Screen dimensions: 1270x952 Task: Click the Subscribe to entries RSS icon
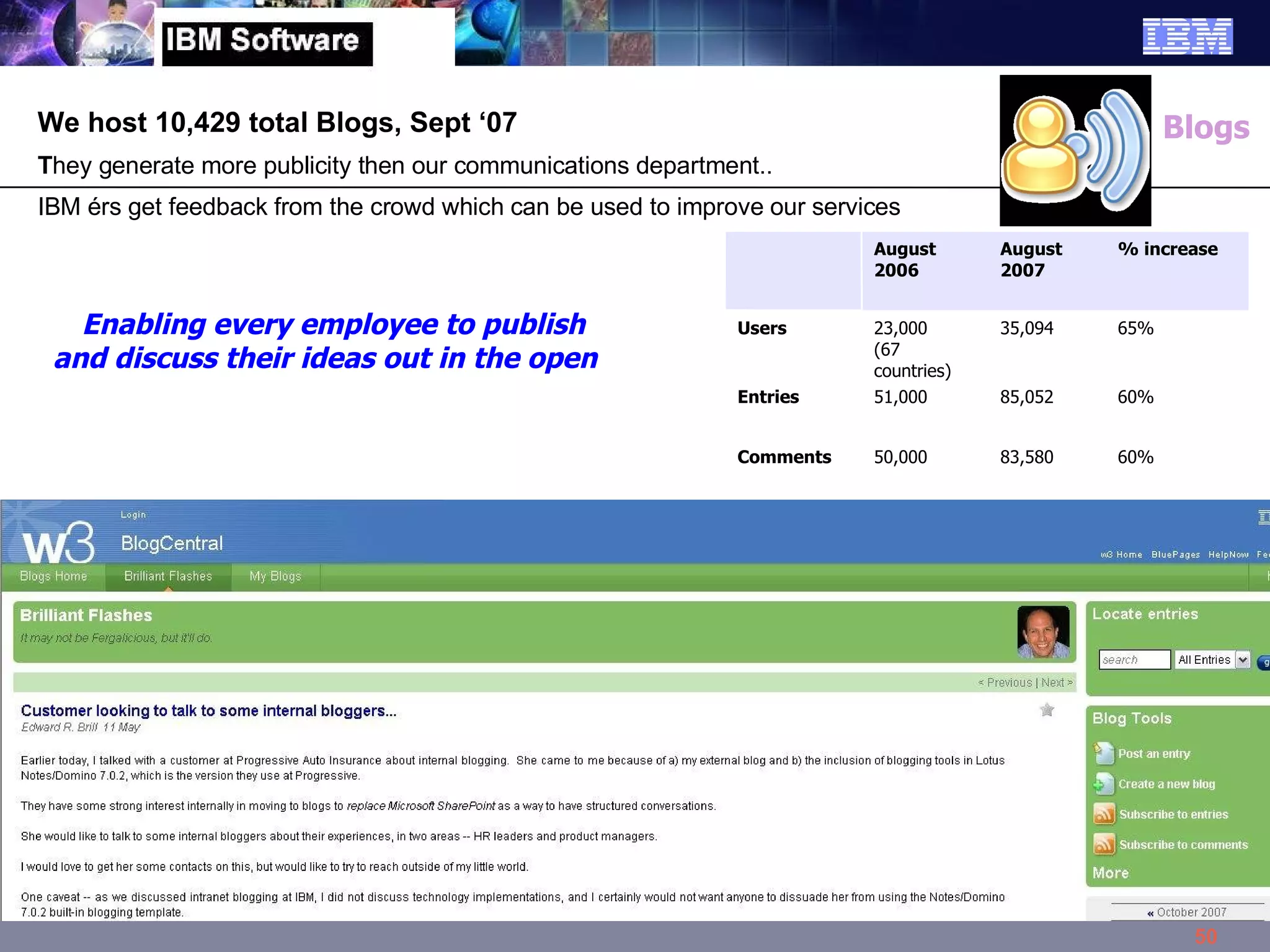[x=1104, y=814]
